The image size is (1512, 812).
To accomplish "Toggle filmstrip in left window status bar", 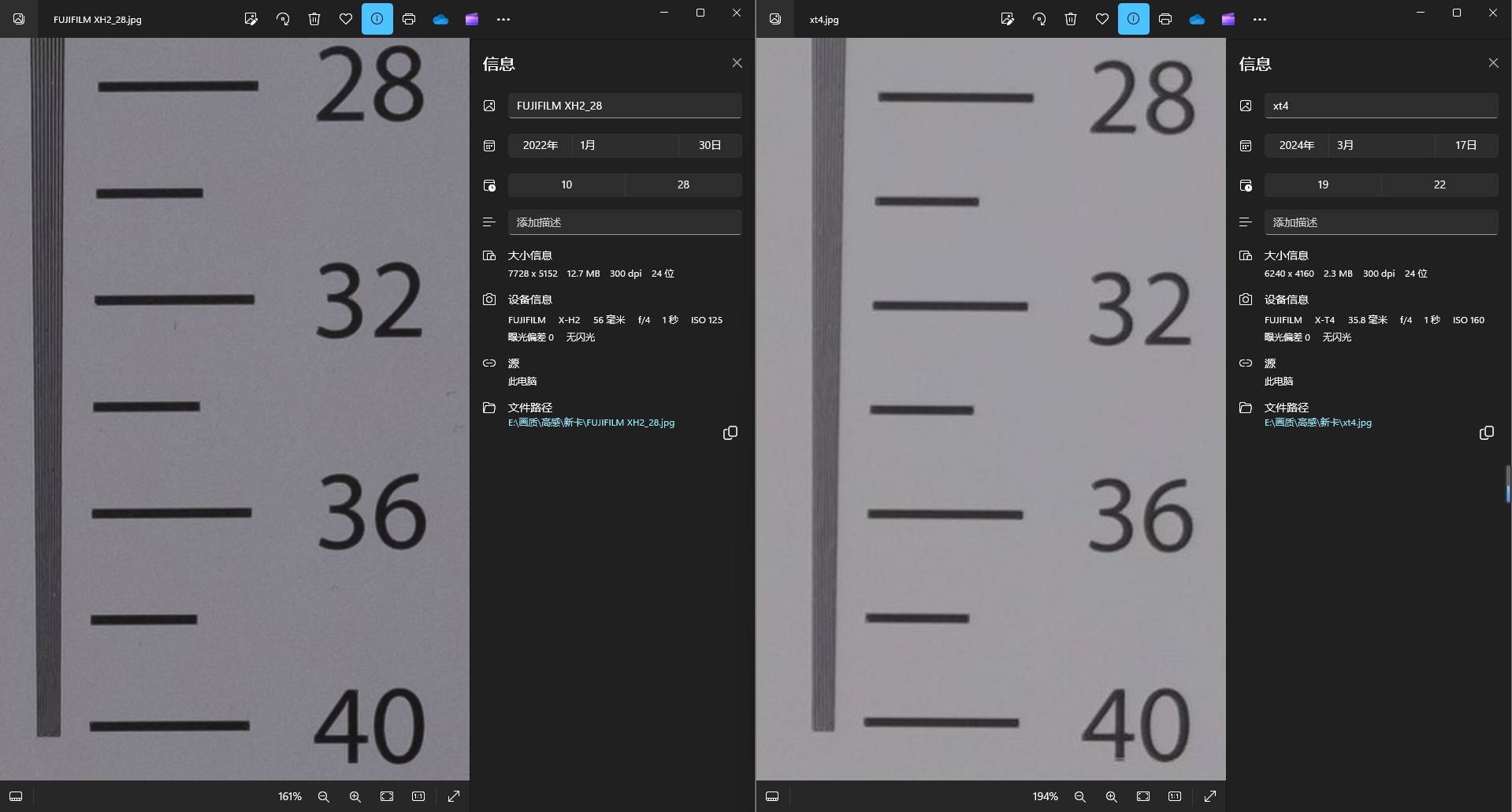I will 16,796.
